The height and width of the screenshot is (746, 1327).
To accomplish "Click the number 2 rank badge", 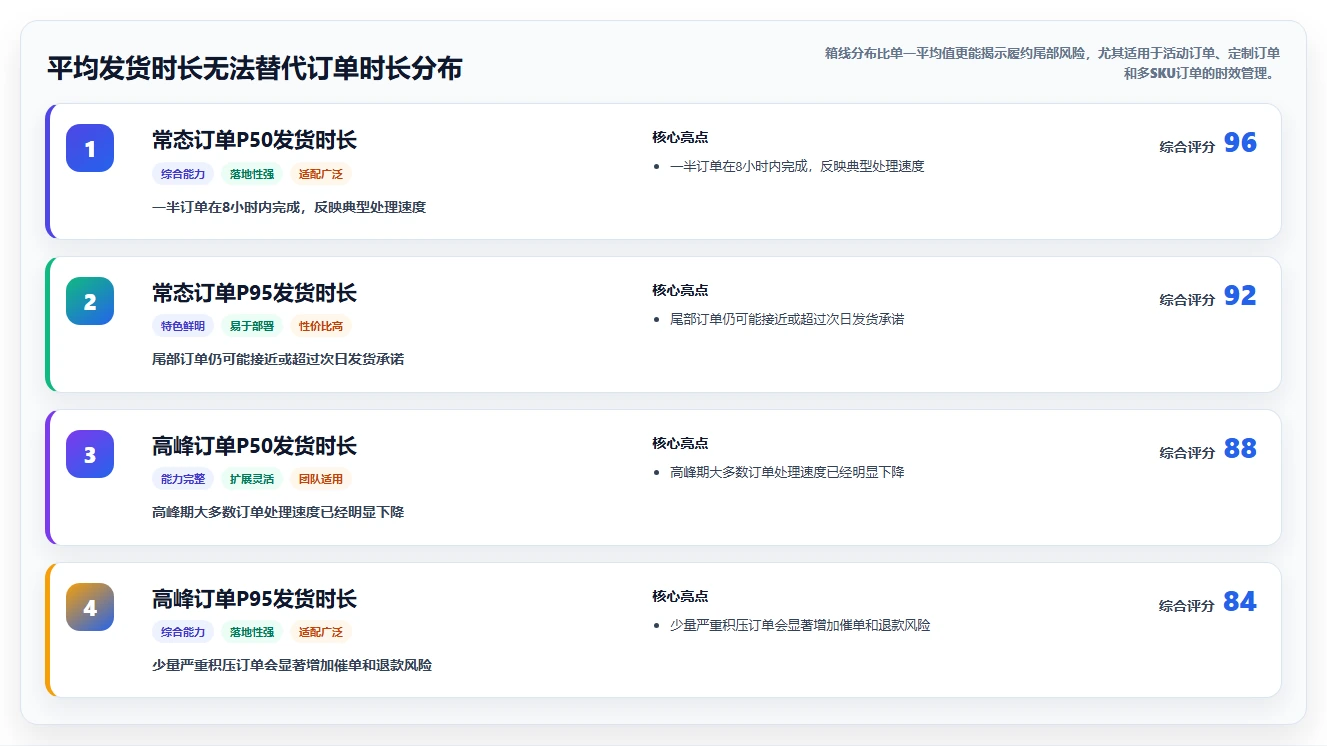I will pyautogui.click(x=90, y=301).
